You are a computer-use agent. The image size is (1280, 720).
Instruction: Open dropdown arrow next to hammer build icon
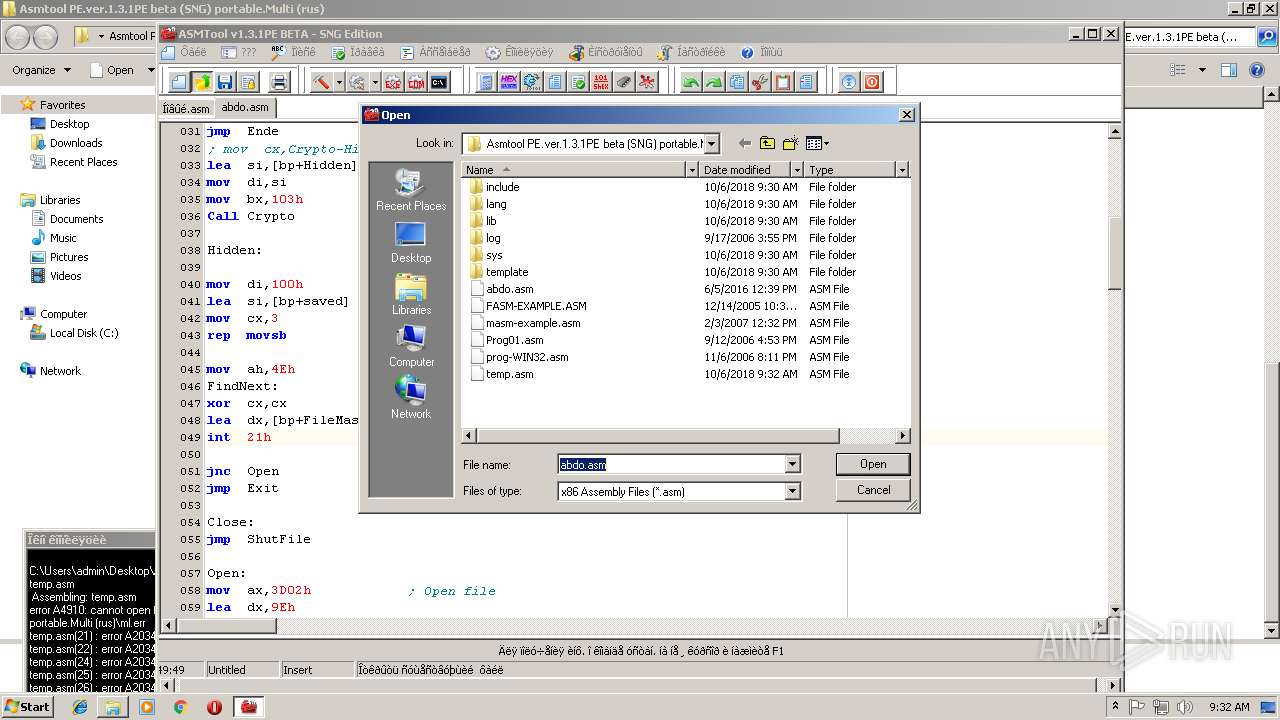pos(339,82)
